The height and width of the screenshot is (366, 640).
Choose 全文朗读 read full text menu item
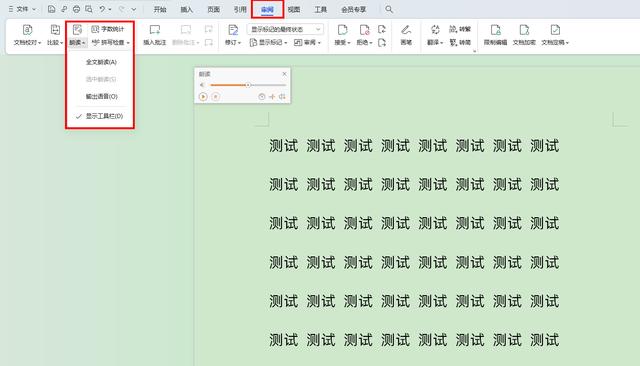[x=101, y=62]
